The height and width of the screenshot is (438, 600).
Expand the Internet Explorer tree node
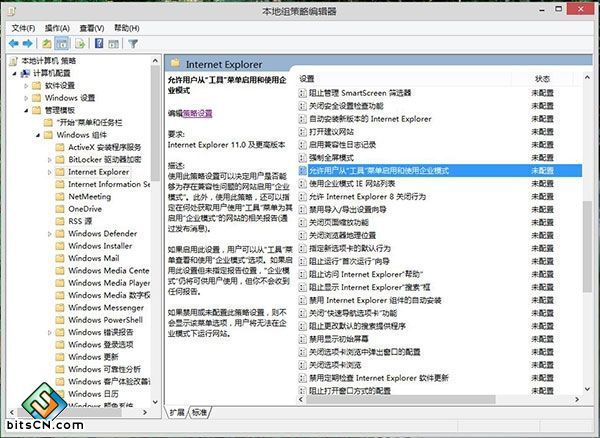pos(49,172)
